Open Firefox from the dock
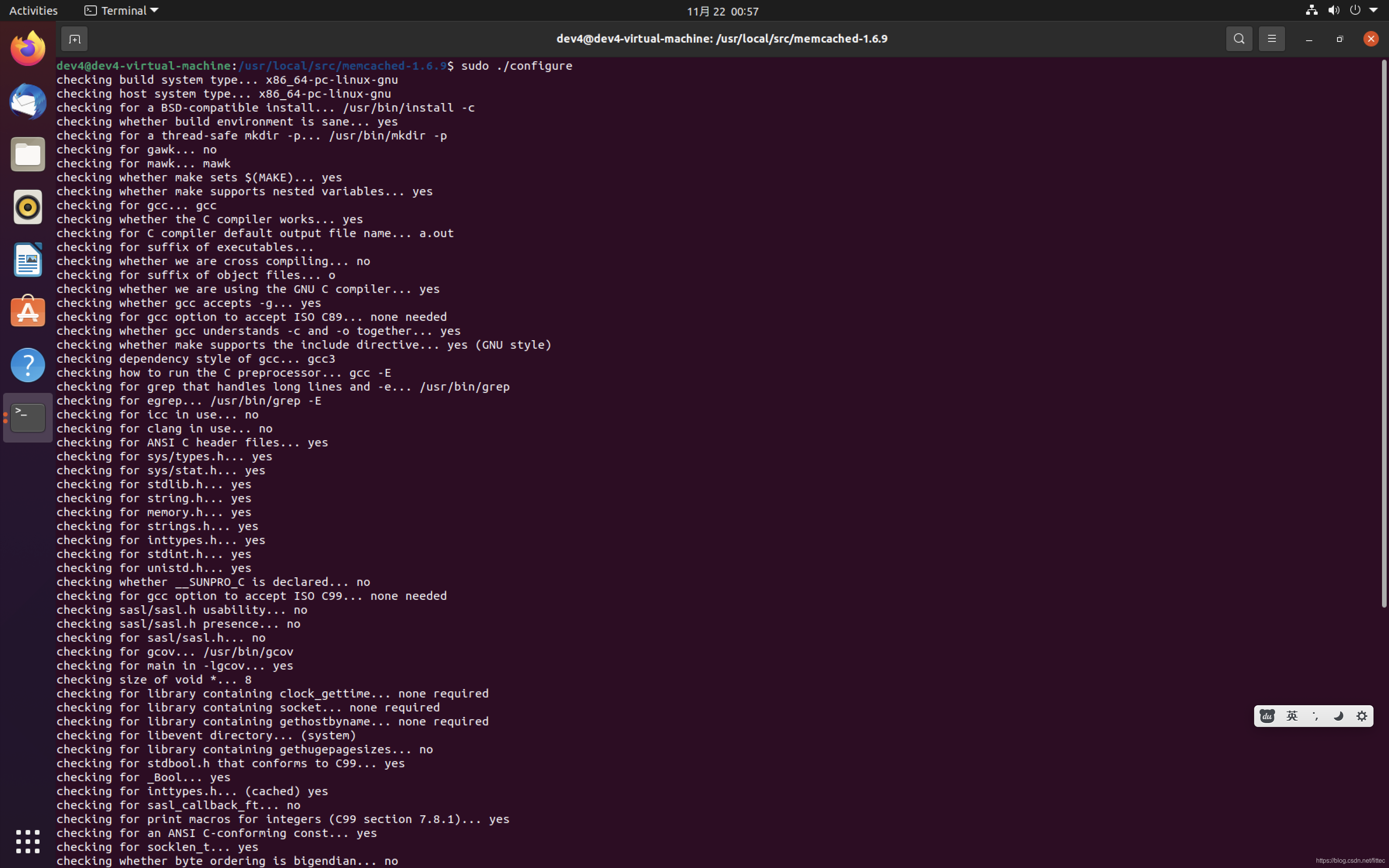1389x868 pixels. click(28, 48)
